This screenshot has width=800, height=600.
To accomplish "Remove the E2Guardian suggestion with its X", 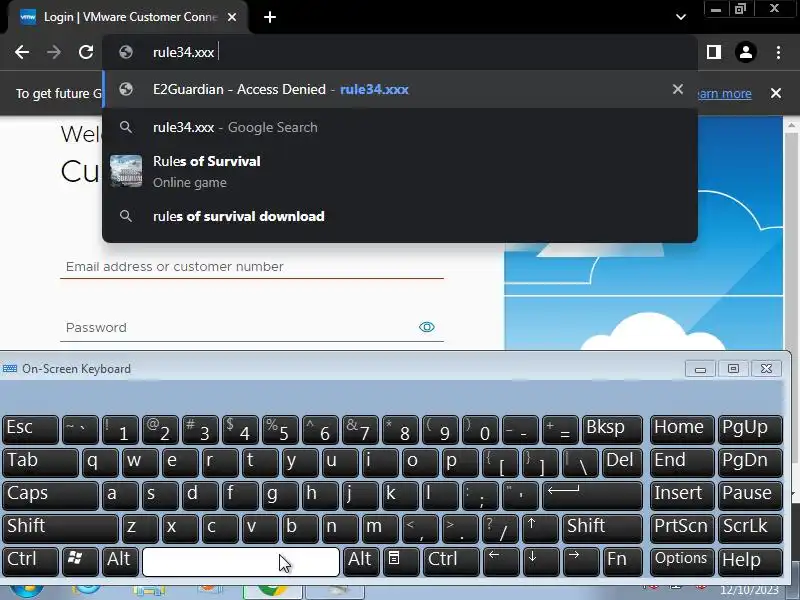I will 678,89.
